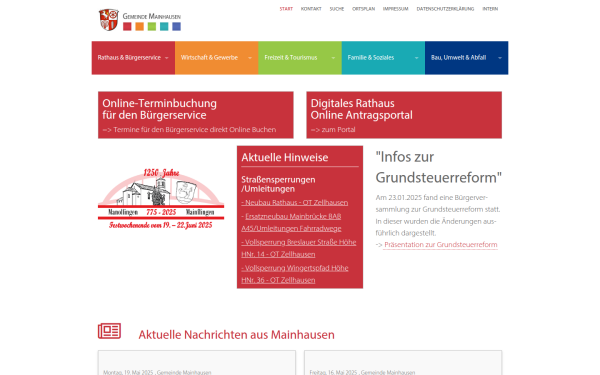Select Freizeit & Tourismus navigation tab
600x375 pixels.
[x=300, y=58]
